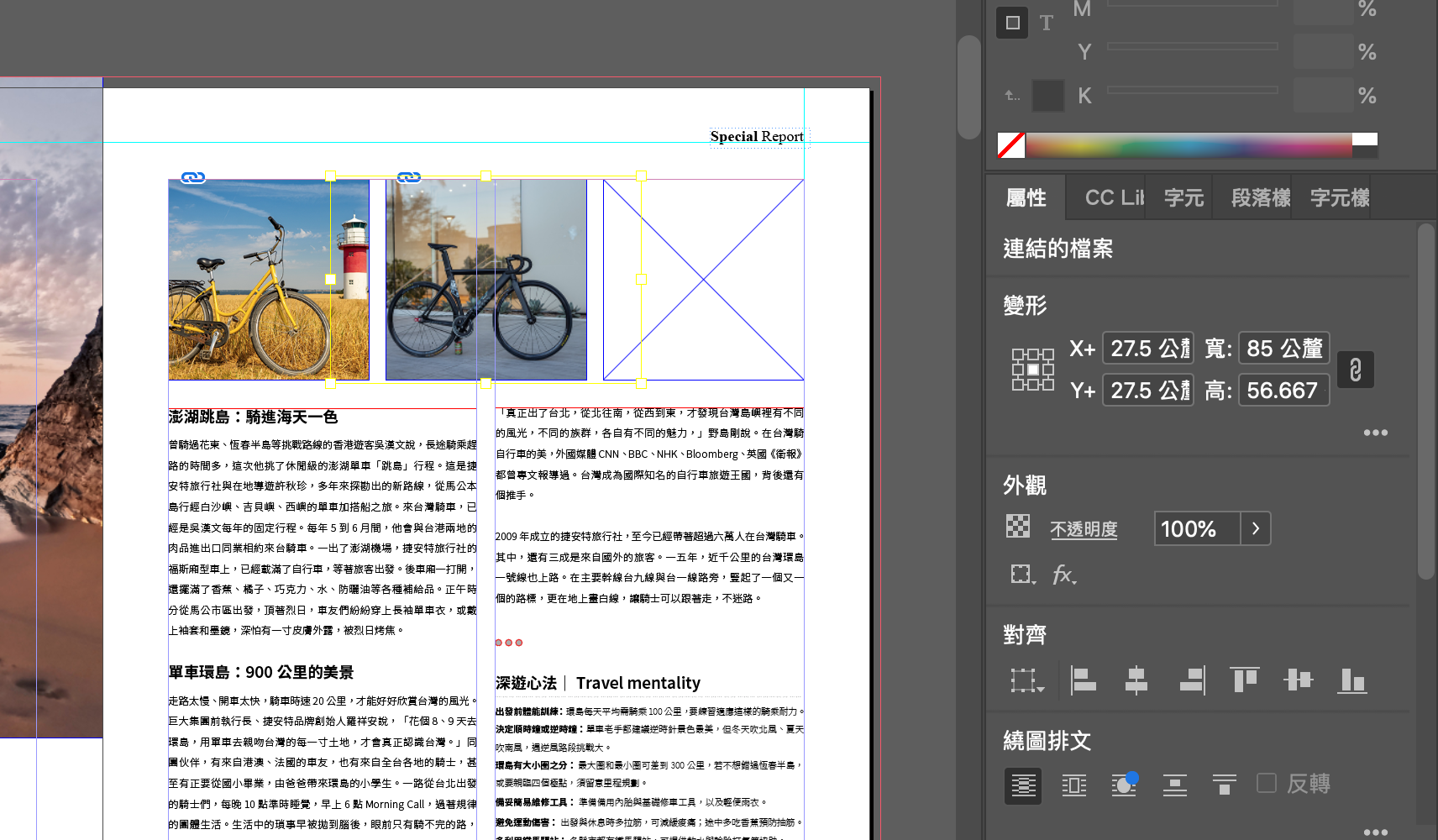Screen dimensions: 1438x840
Task: Toggle constrain proportions link for width and height
Action: click(x=1355, y=370)
